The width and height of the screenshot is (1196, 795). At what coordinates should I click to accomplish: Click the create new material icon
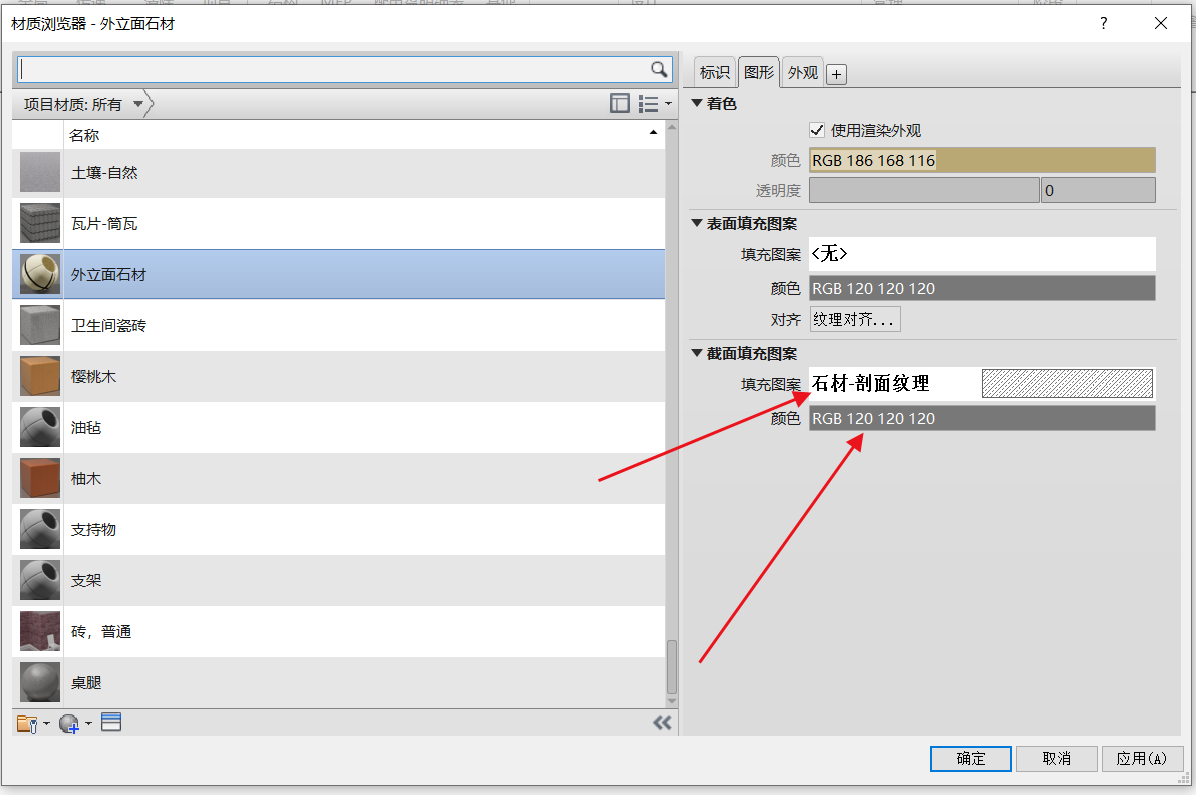70,723
